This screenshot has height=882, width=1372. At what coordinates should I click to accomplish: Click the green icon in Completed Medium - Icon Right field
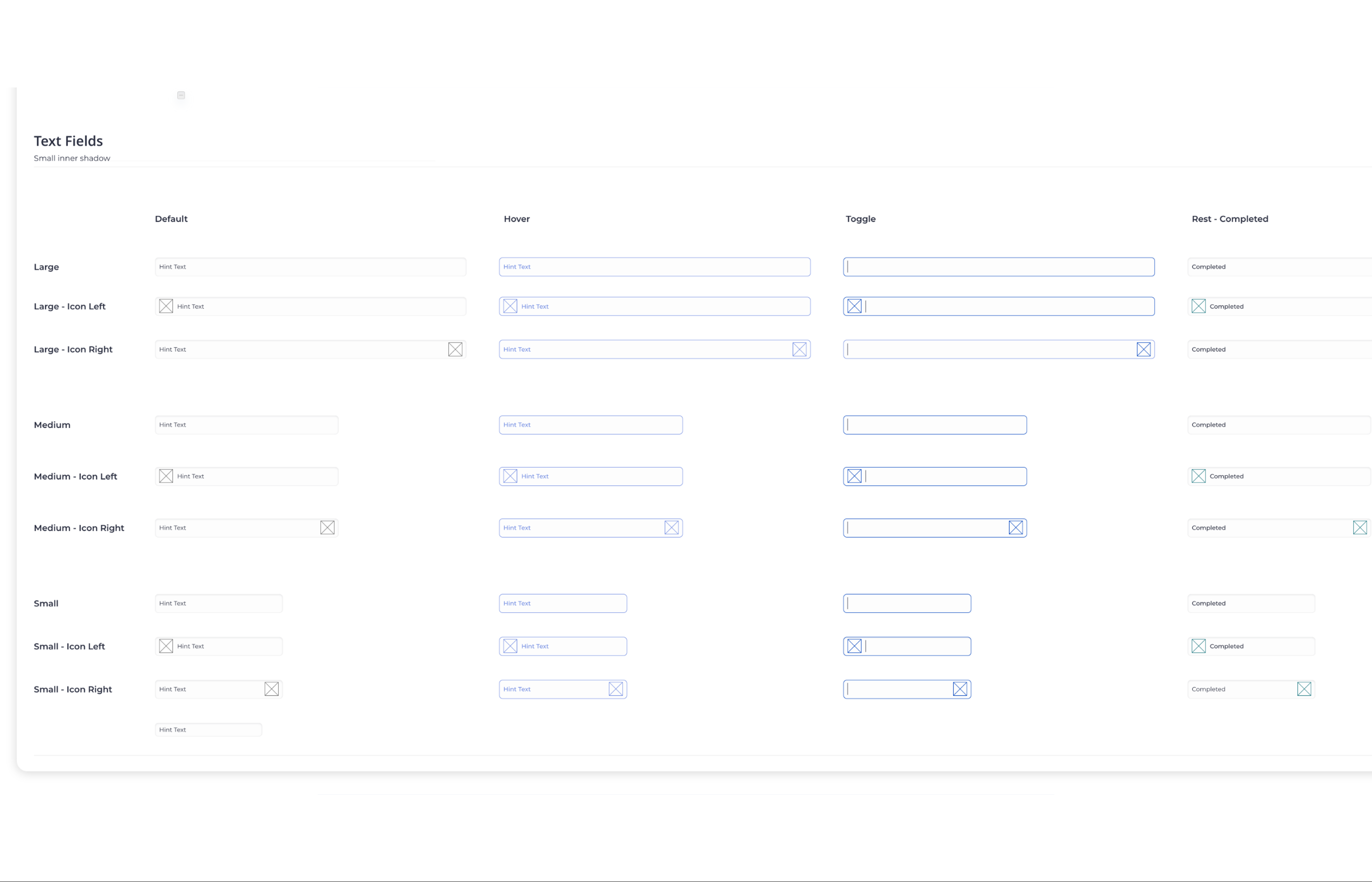(x=1360, y=528)
